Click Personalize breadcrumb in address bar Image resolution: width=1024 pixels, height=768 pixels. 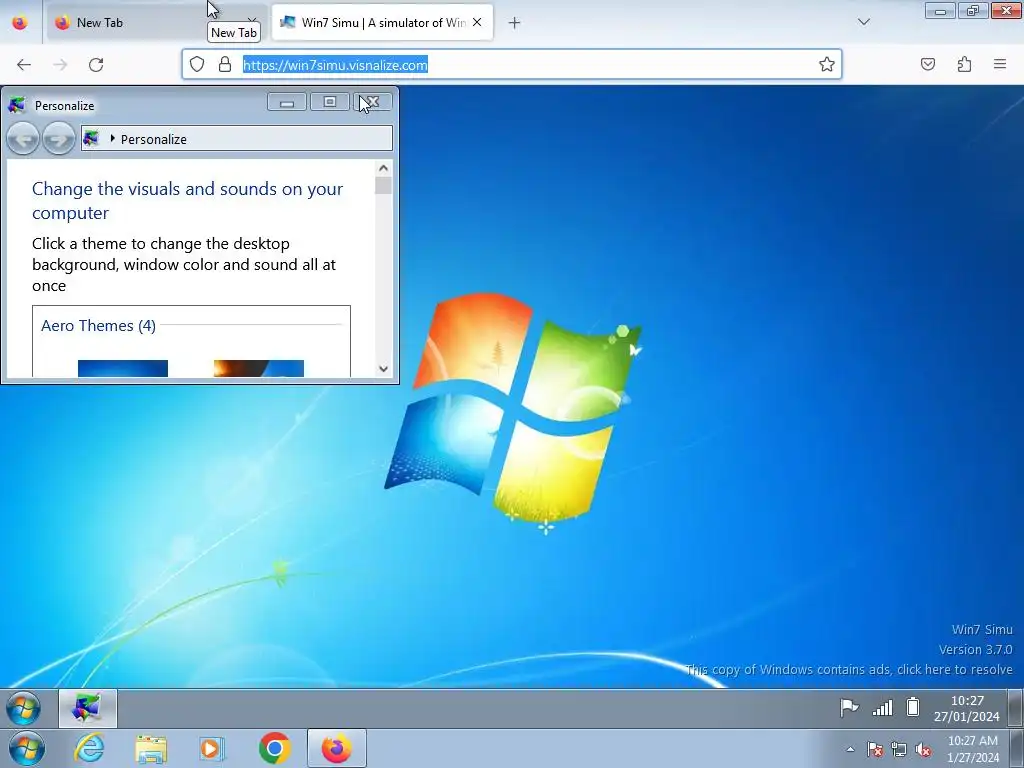(153, 139)
